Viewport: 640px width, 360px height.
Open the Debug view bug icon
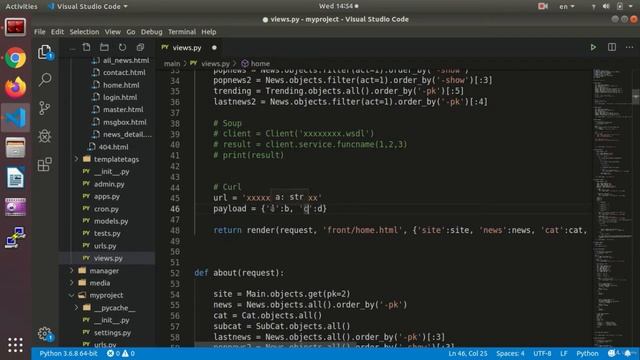point(44,136)
